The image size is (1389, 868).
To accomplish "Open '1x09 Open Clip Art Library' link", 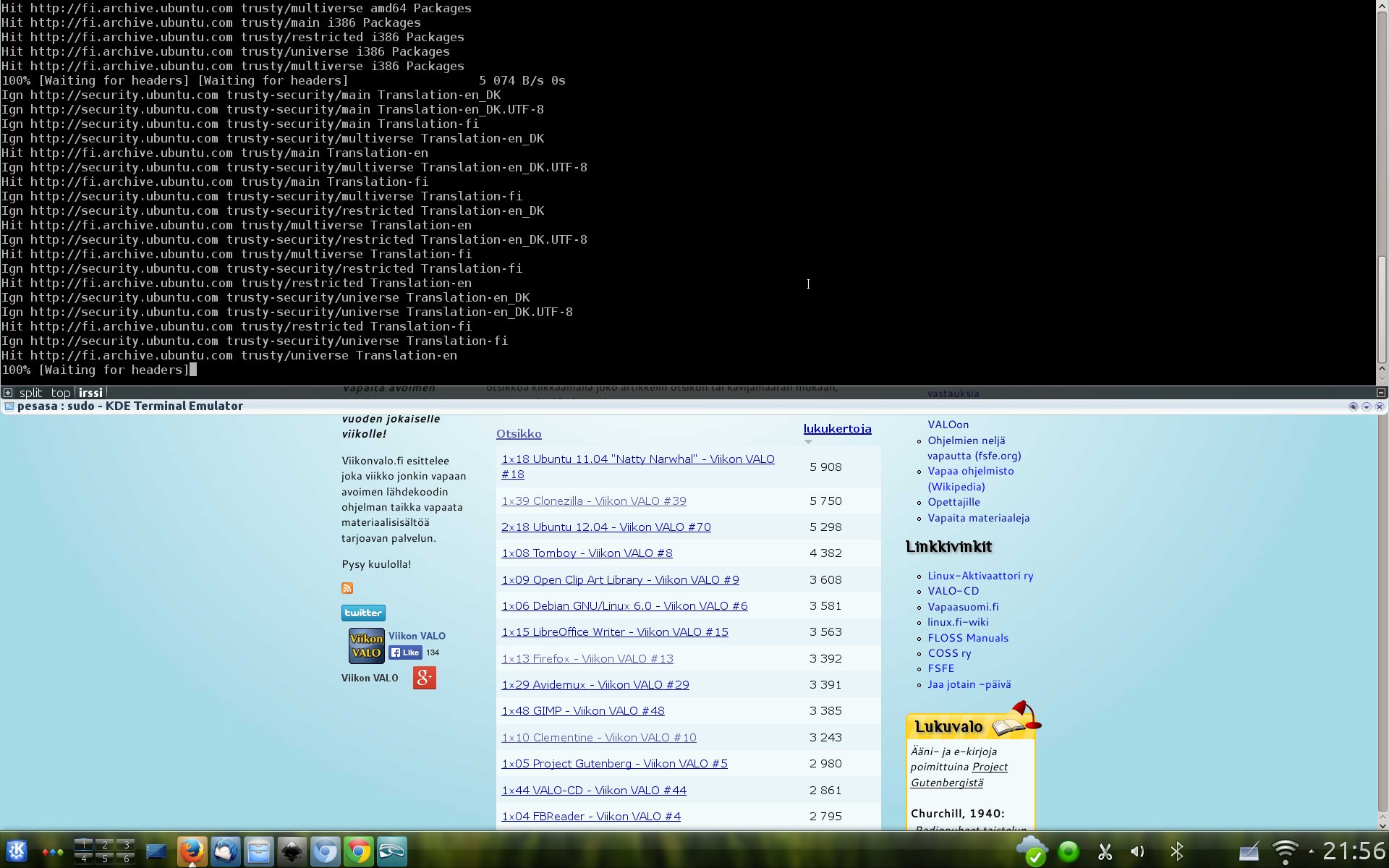I will point(620,580).
